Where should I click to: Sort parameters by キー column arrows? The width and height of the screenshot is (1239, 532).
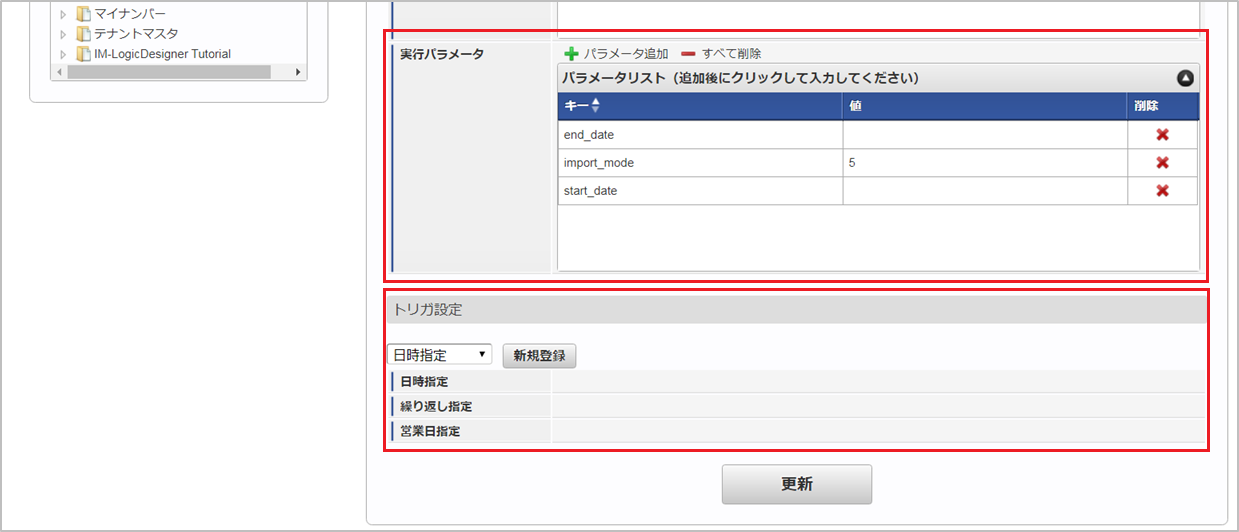pyautogui.click(x=596, y=105)
